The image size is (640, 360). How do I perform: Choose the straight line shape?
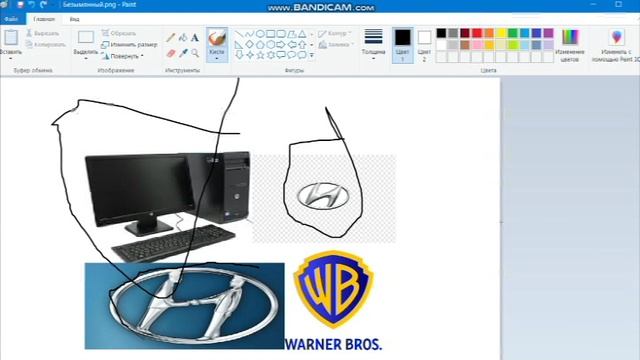point(239,34)
